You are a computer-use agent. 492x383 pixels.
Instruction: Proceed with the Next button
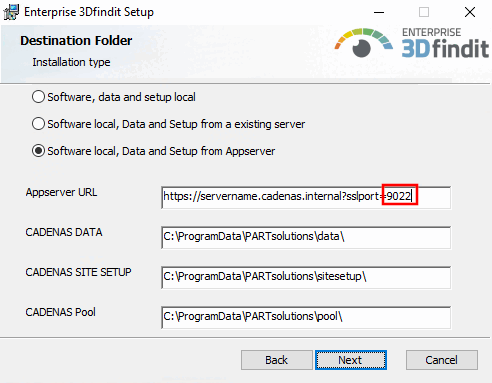pos(351,360)
